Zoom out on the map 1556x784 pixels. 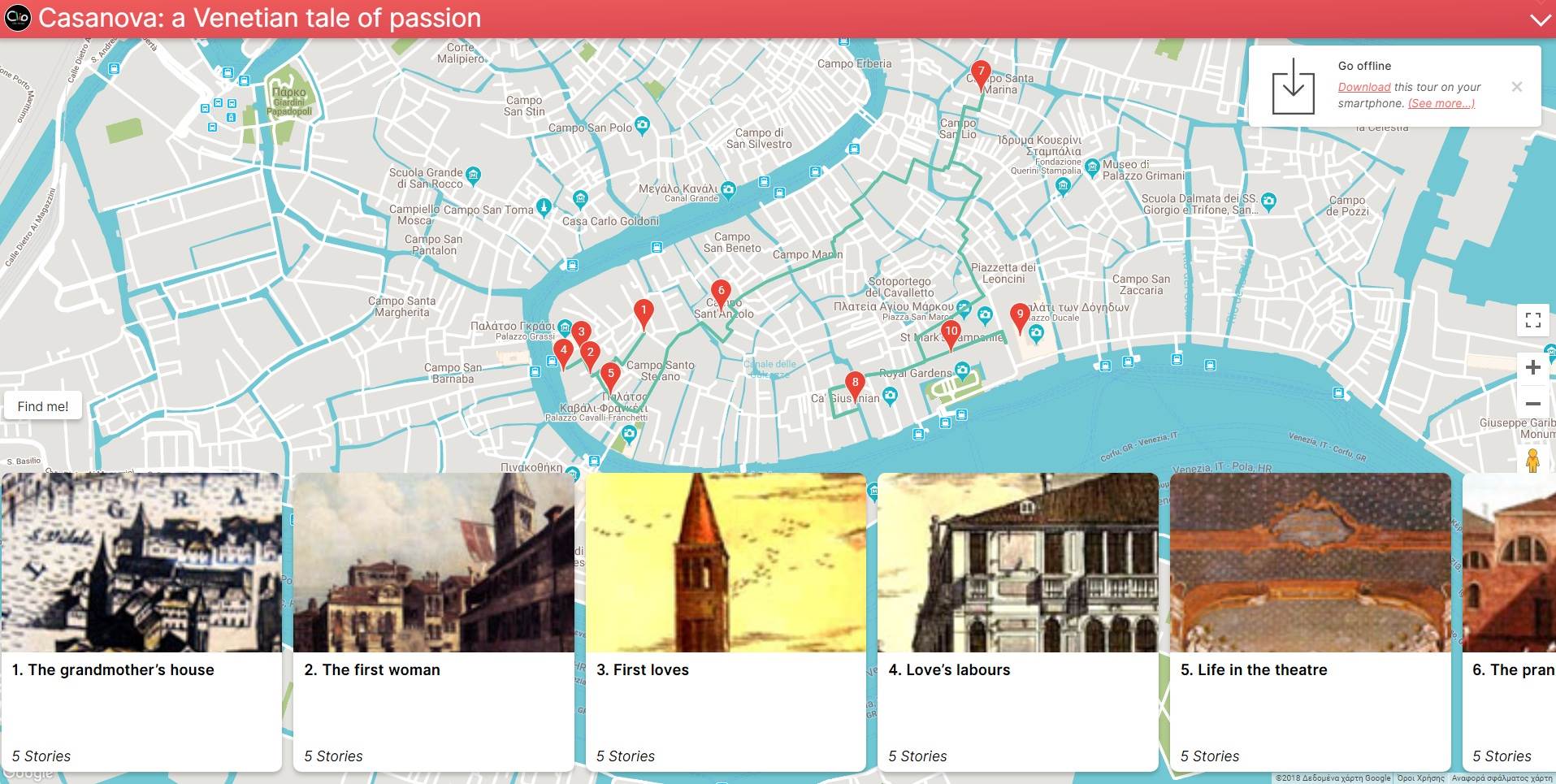(1532, 404)
